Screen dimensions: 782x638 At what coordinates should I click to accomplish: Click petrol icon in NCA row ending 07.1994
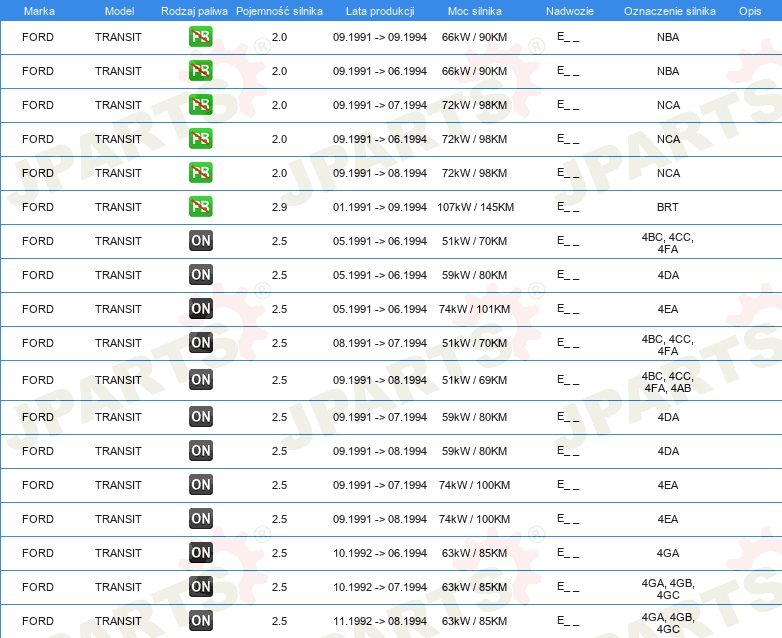[200, 105]
